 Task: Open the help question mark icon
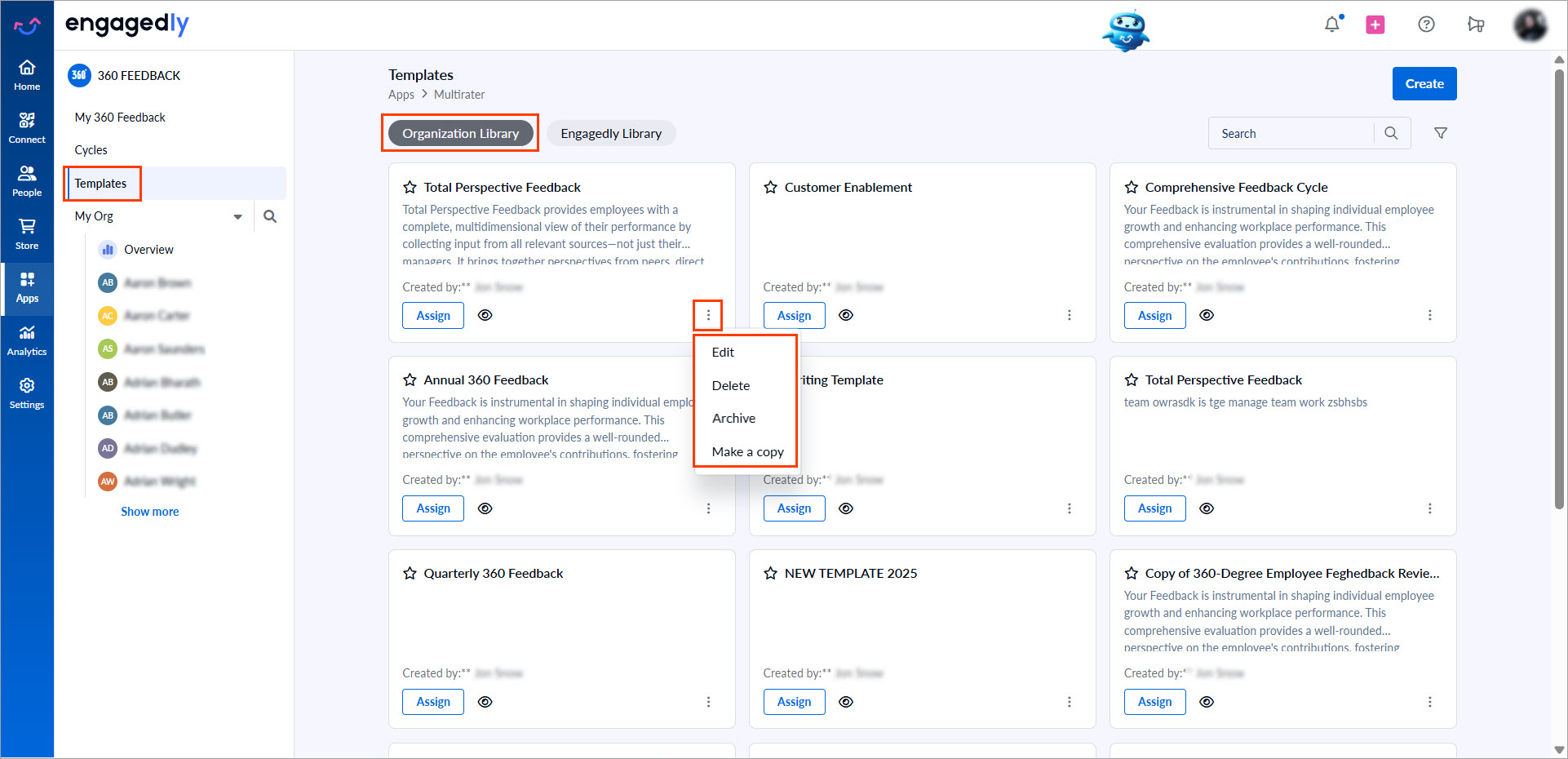1426,24
